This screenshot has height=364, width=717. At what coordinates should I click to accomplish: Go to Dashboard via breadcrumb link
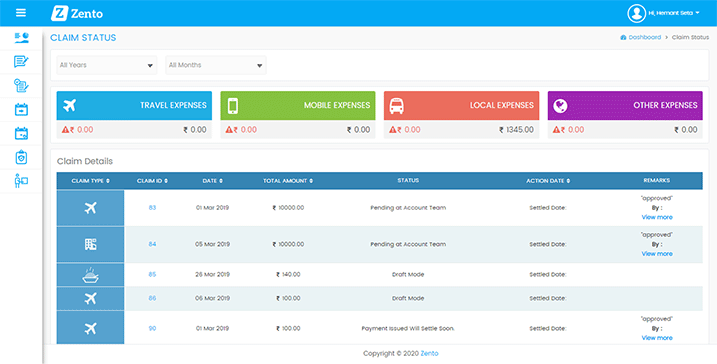pyautogui.click(x=644, y=37)
